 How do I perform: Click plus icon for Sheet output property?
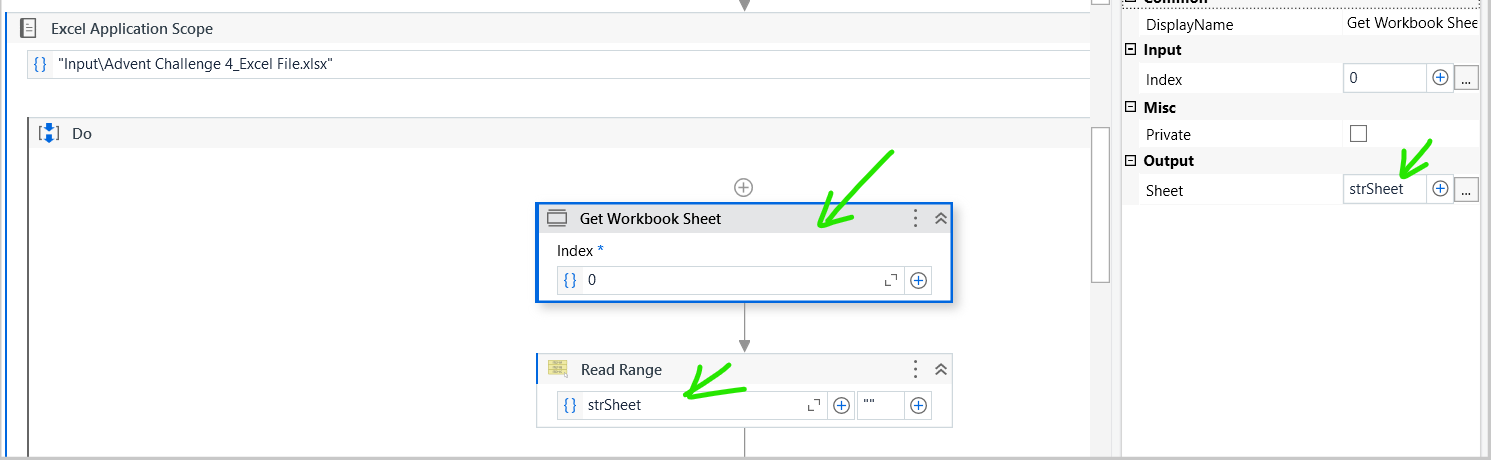click(x=1440, y=189)
